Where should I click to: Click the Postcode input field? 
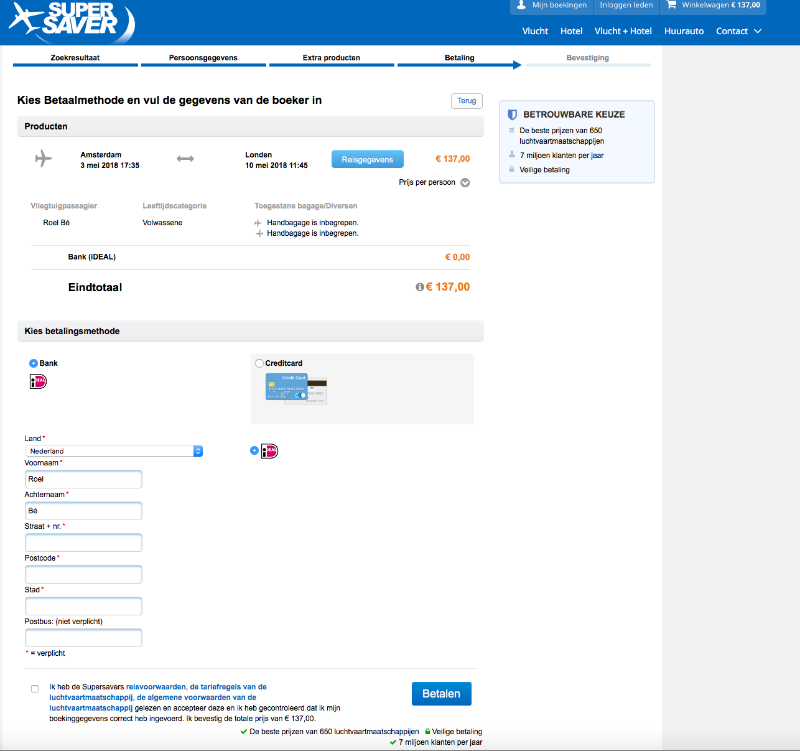[x=83, y=574]
